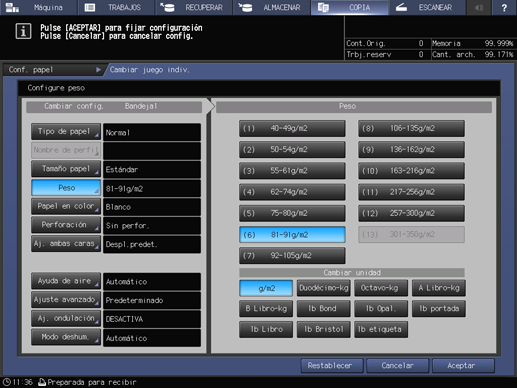Click Aceptar to confirm settings

point(463,366)
